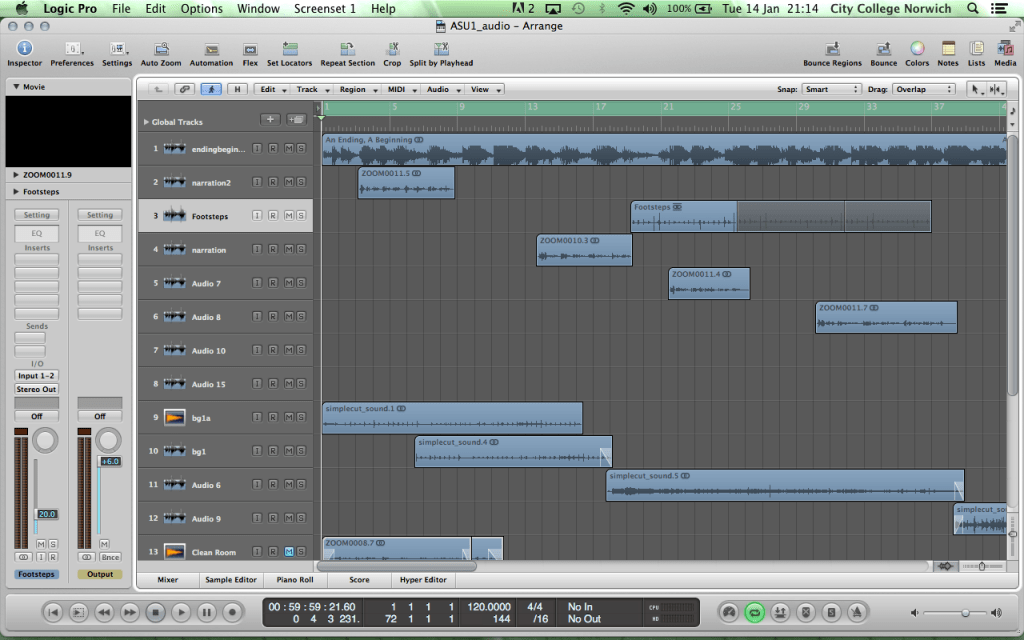Open the Options menu in the menu bar
Screen dimensions: 1024x640
tap(200, 8)
